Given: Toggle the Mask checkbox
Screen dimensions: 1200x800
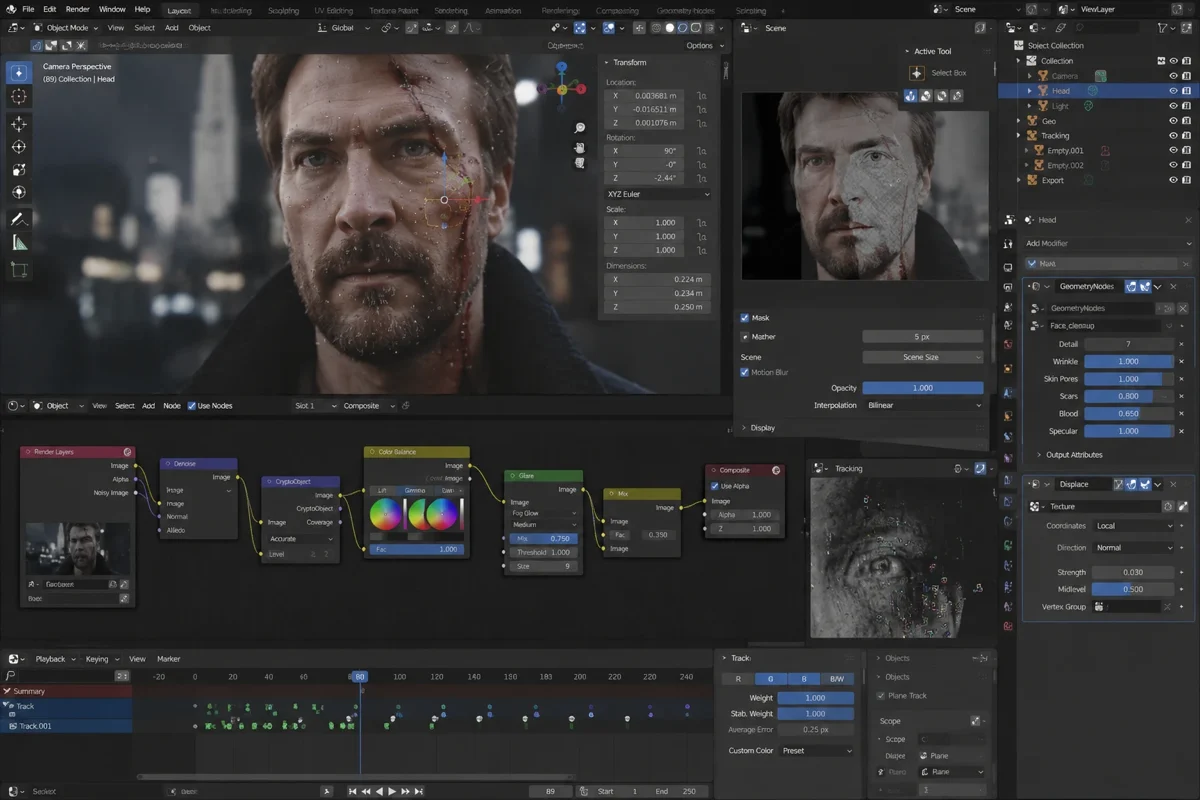Looking at the screenshot, I should tap(745, 318).
